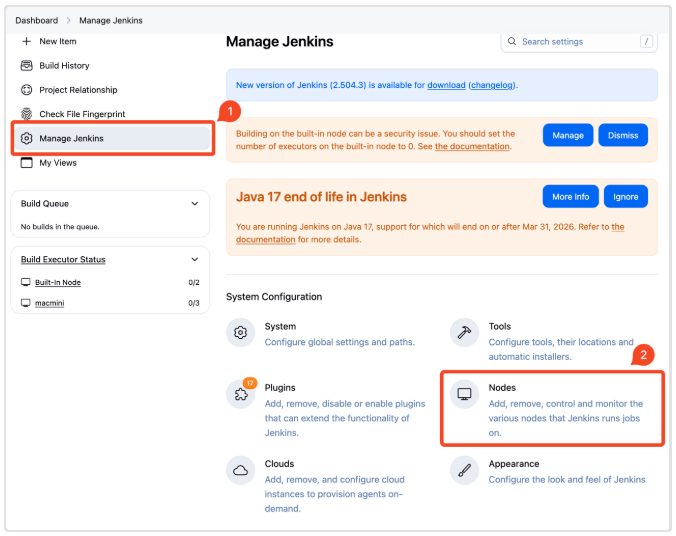676x536 pixels.
Task: Collapse the Build Executor Status panel
Action: pos(195,259)
